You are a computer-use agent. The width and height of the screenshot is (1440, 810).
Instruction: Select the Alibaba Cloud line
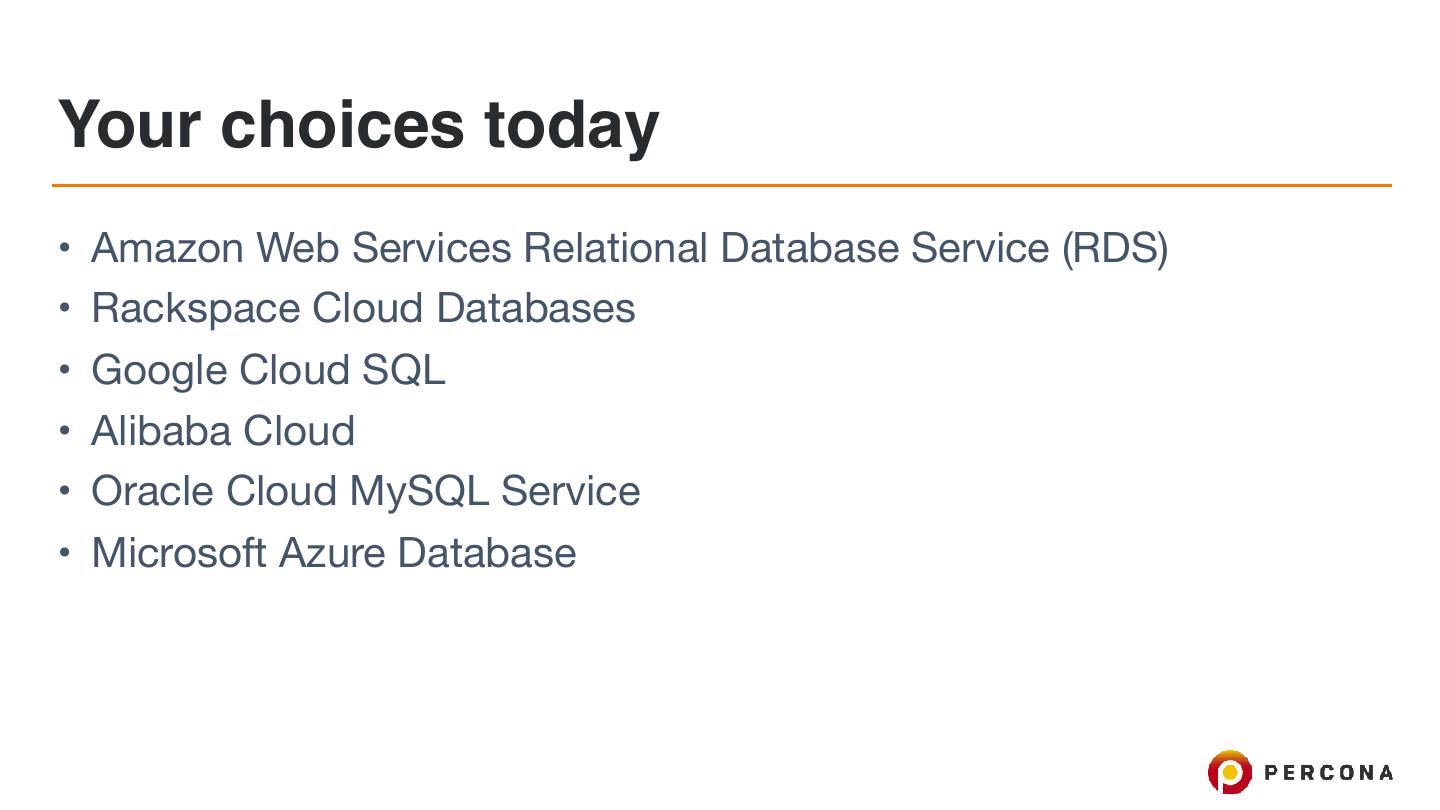(x=222, y=431)
